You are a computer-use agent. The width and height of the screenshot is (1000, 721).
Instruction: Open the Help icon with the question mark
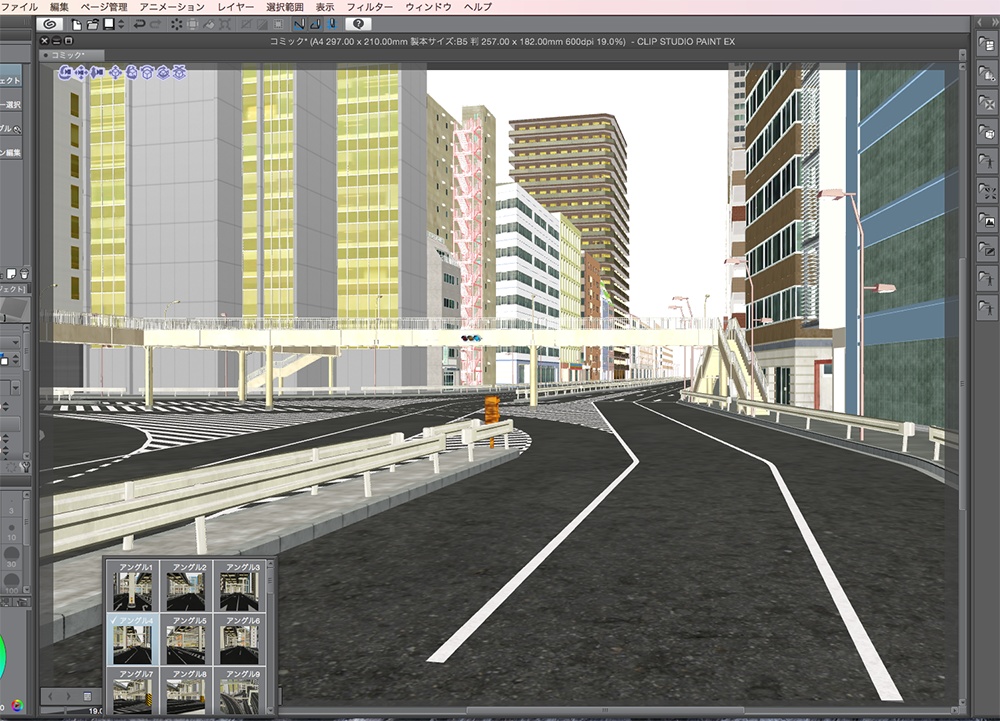click(356, 25)
